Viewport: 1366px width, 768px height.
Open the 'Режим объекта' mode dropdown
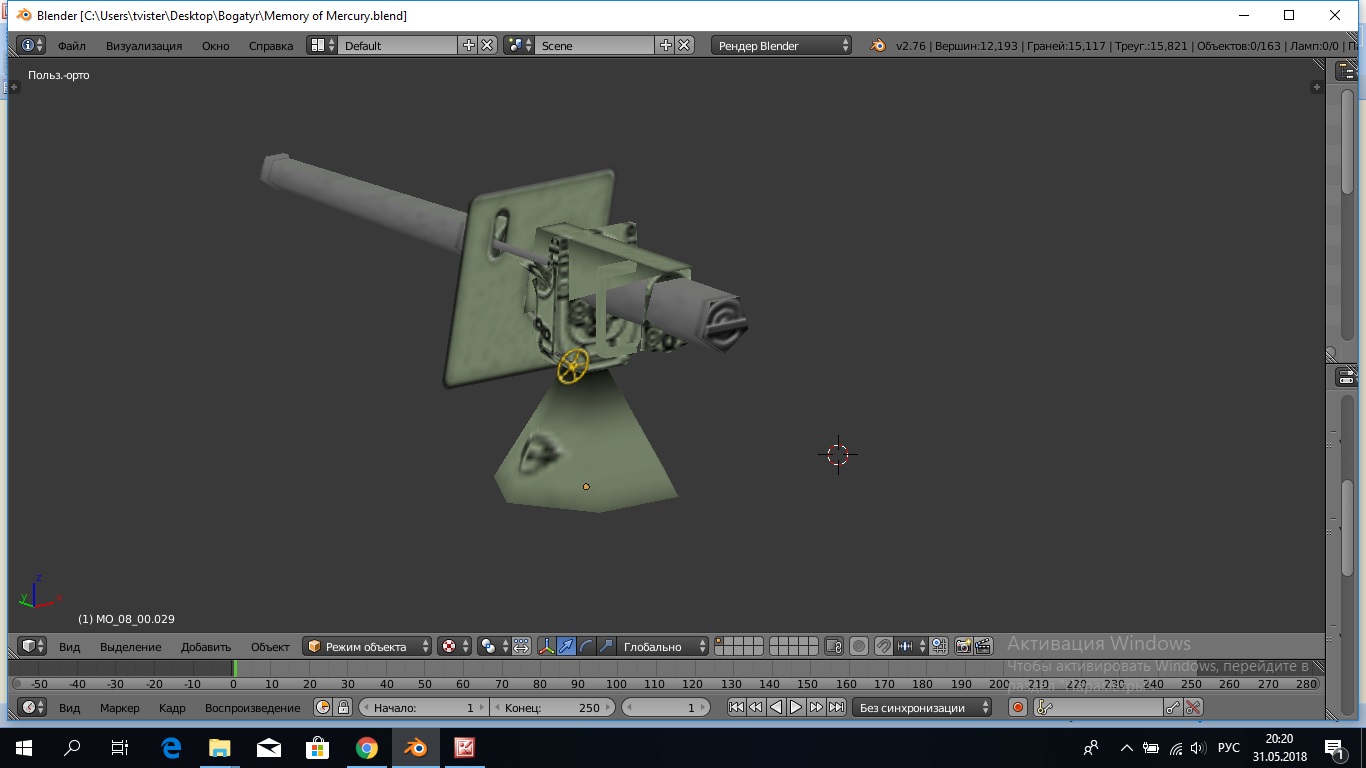(x=368, y=647)
